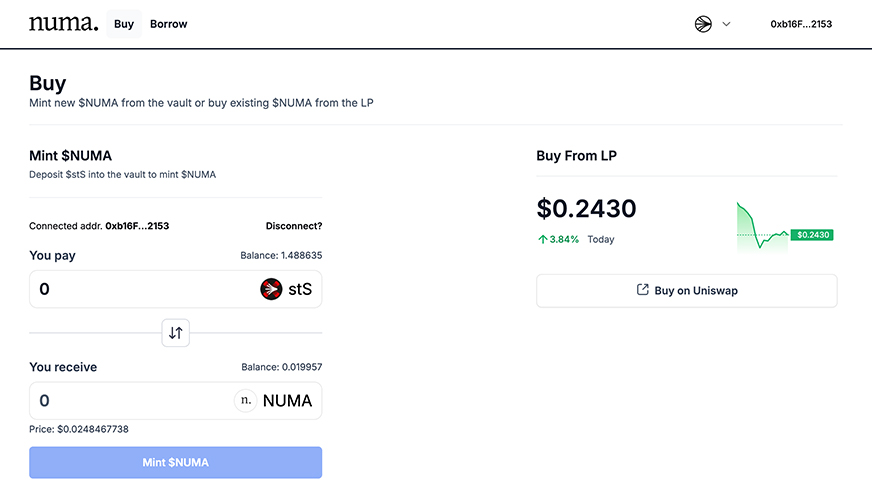Open the wallet address menu in header

pyautogui.click(x=801, y=24)
